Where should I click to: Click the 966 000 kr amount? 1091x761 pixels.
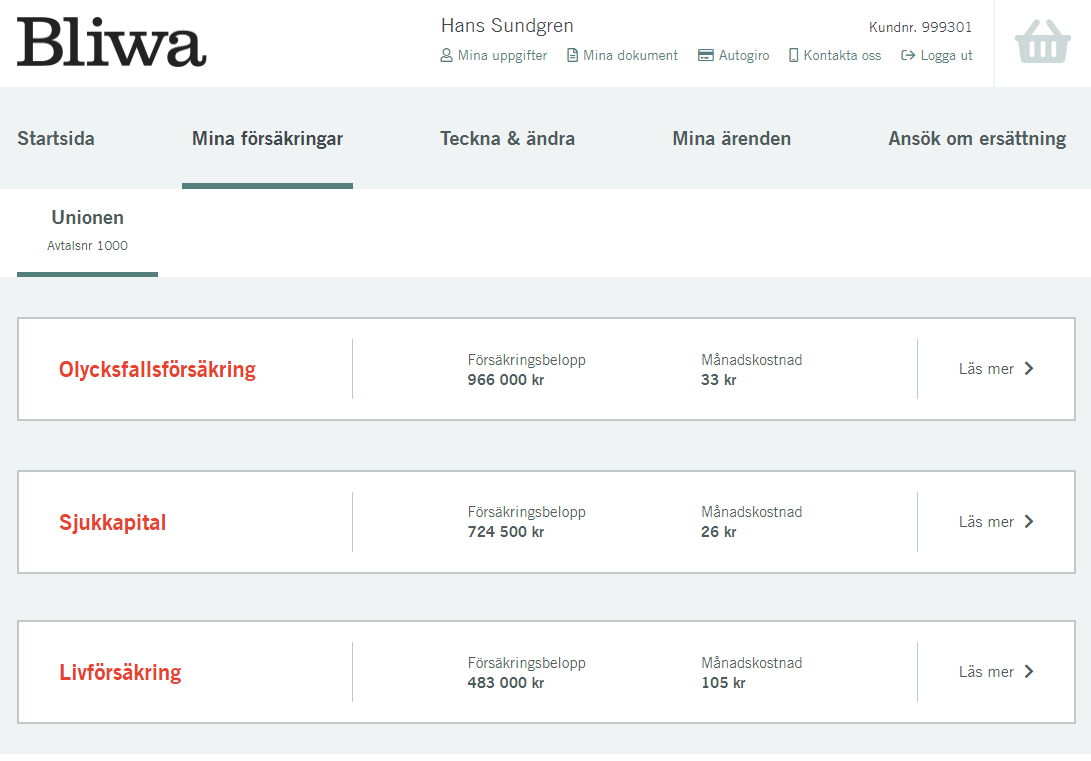(x=506, y=380)
